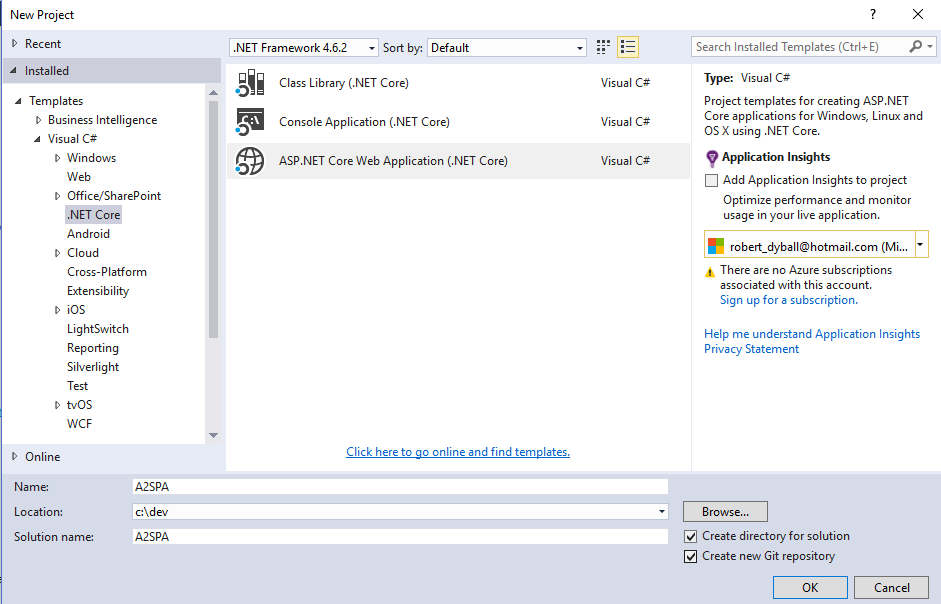Viewport: 941px width, 604px height.
Task: Click the OK button
Action: 810,587
